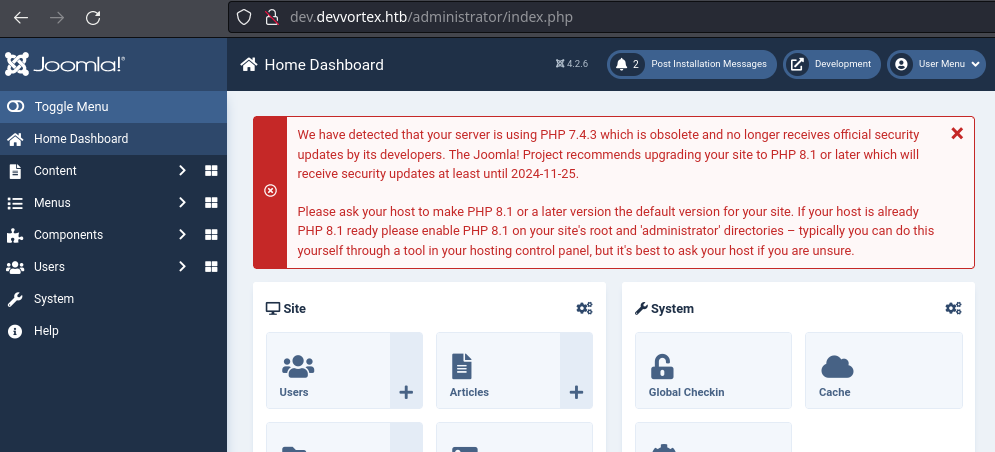
Task: Open the User Menu dropdown
Action: 937,64
